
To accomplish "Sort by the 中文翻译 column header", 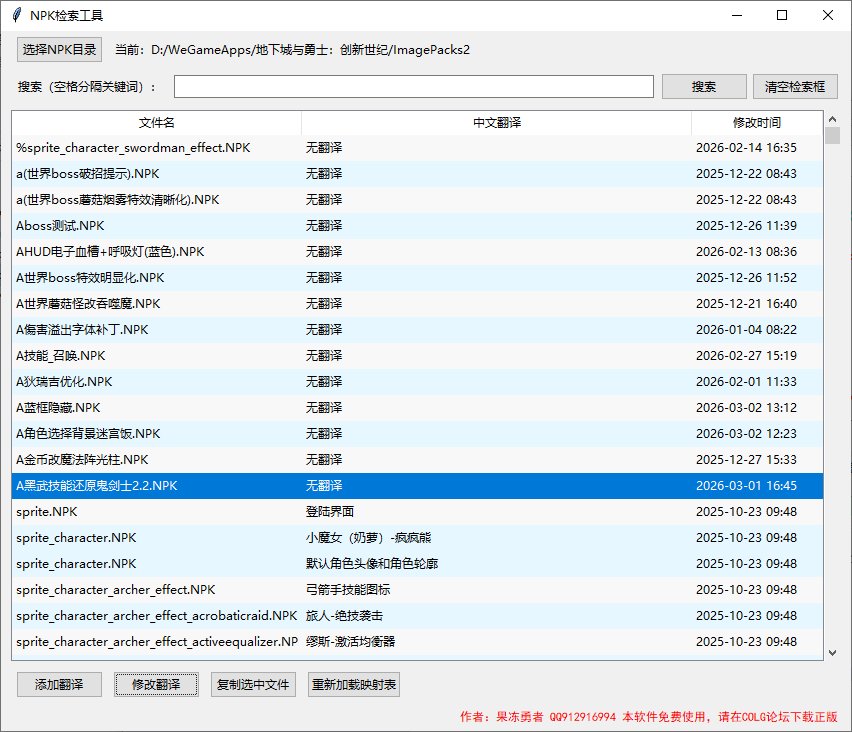I will [496, 122].
